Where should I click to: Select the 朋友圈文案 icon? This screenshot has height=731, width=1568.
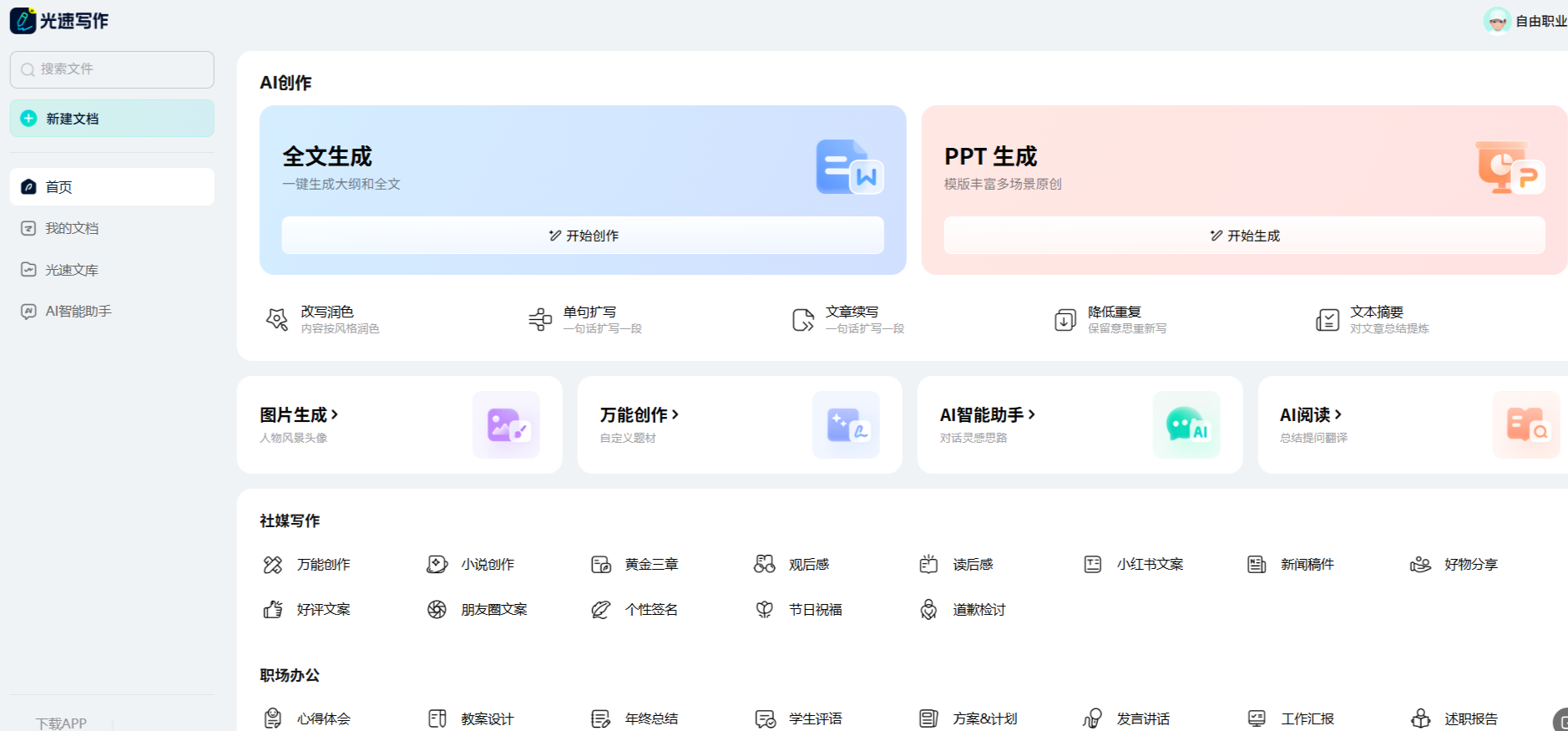437,610
